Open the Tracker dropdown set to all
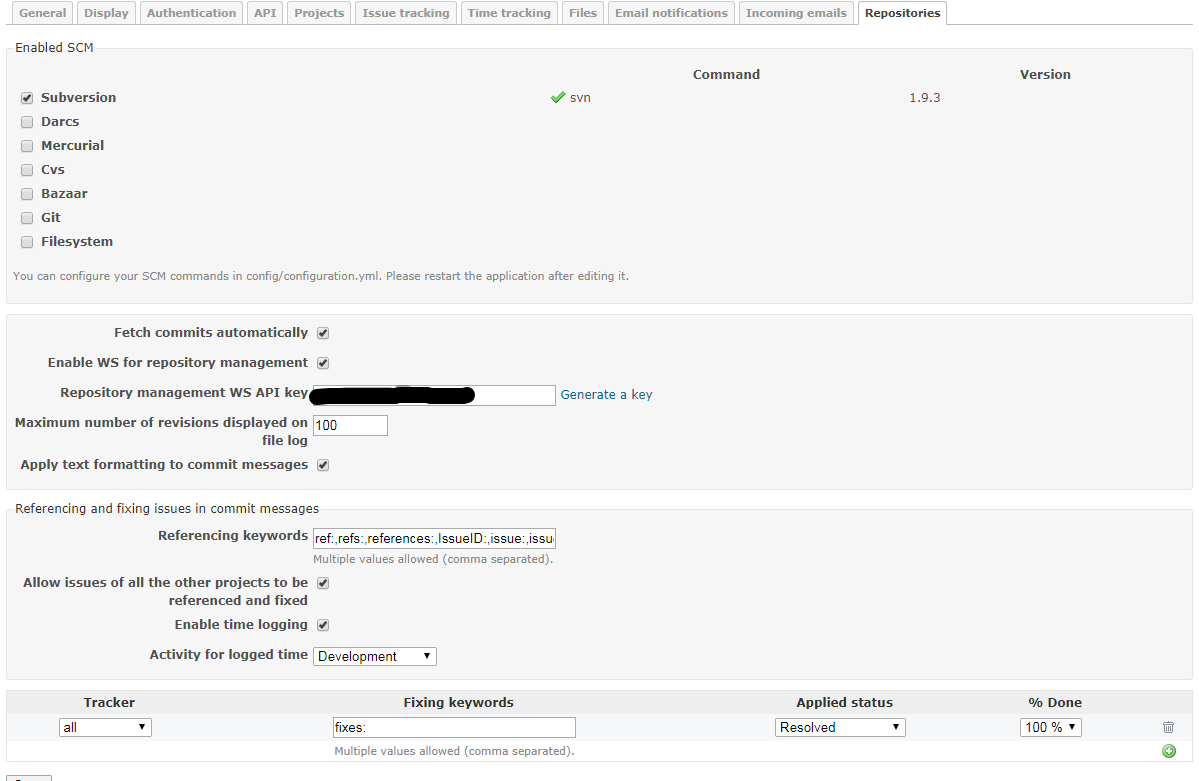The height and width of the screenshot is (781, 1199). pos(105,728)
